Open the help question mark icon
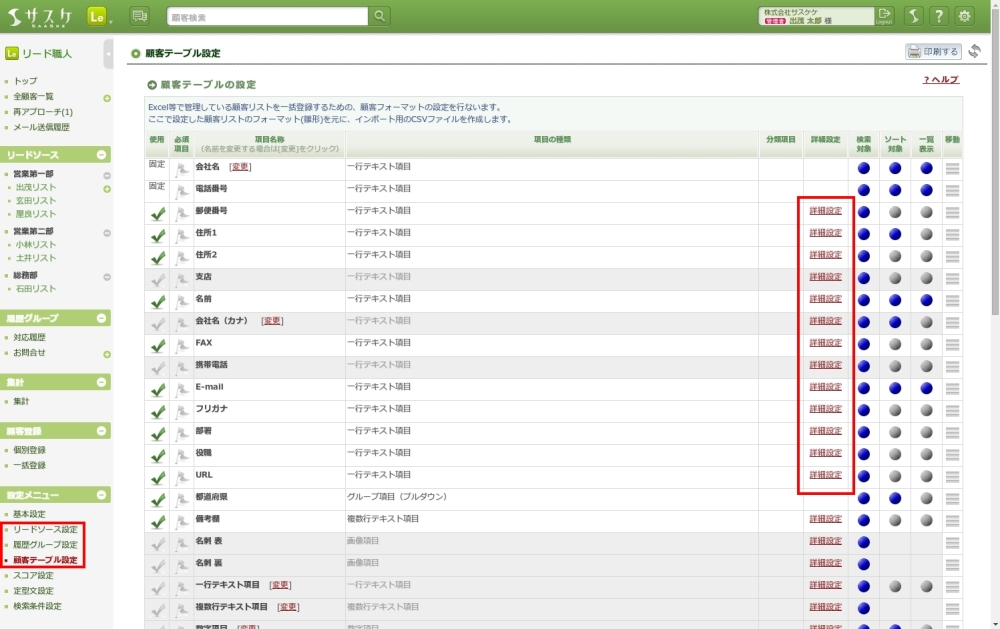 click(x=939, y=16)
